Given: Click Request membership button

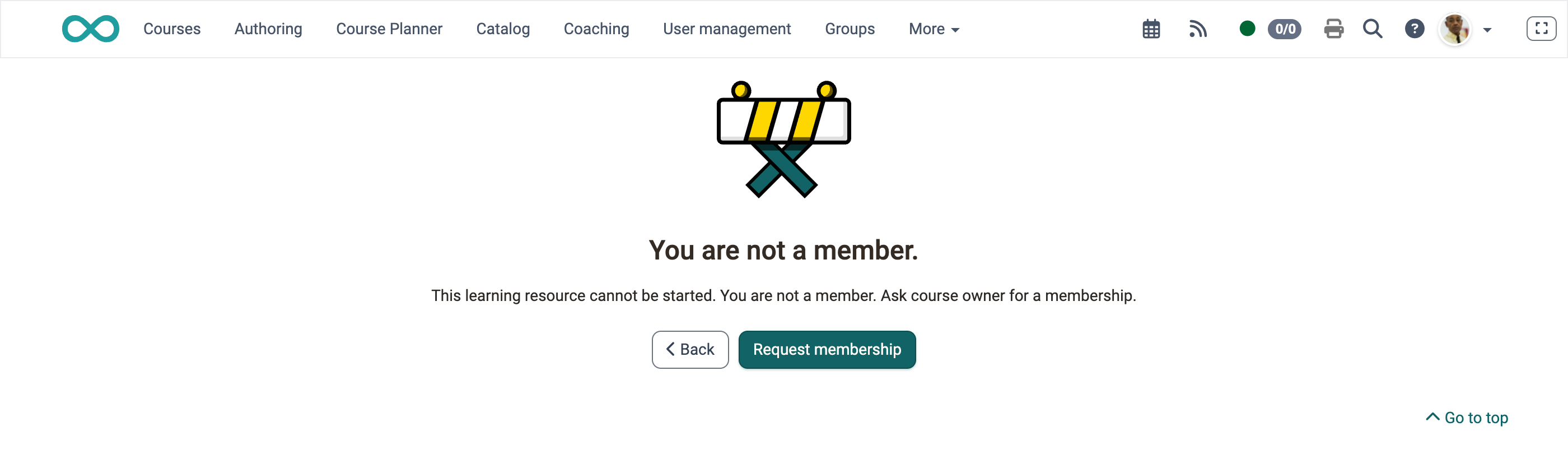Looking at the screenshot, I should pyautogui.click(x=827, y=350).
